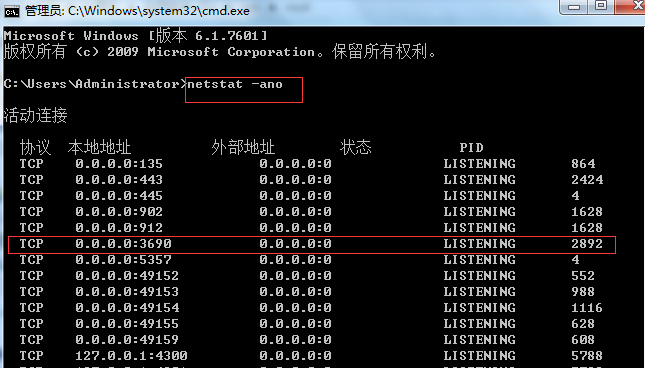
Task: Click local address 0.0.0.0:49155
Action: coord(127,324)
